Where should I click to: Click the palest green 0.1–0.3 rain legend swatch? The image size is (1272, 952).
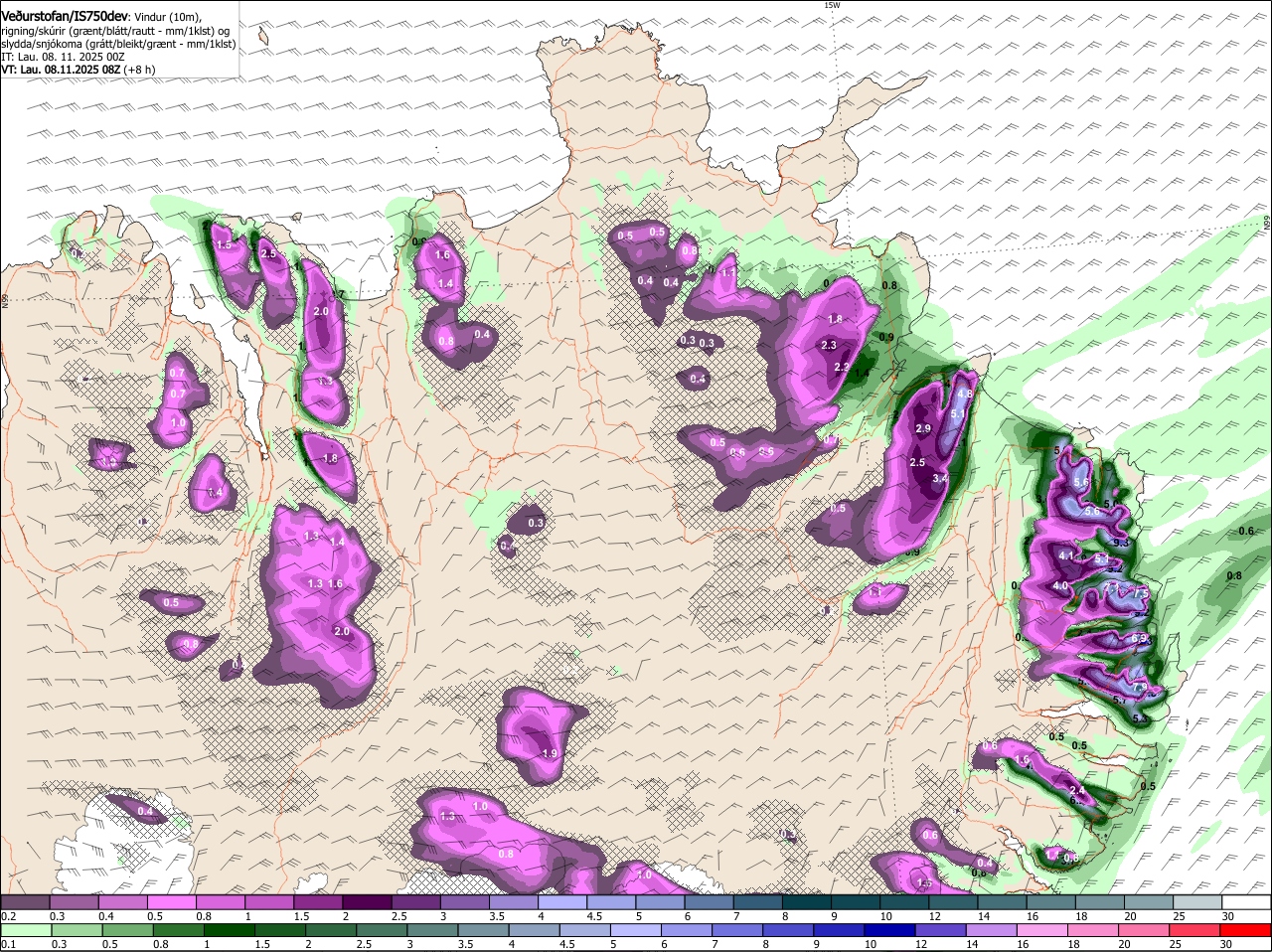(28, 930)
